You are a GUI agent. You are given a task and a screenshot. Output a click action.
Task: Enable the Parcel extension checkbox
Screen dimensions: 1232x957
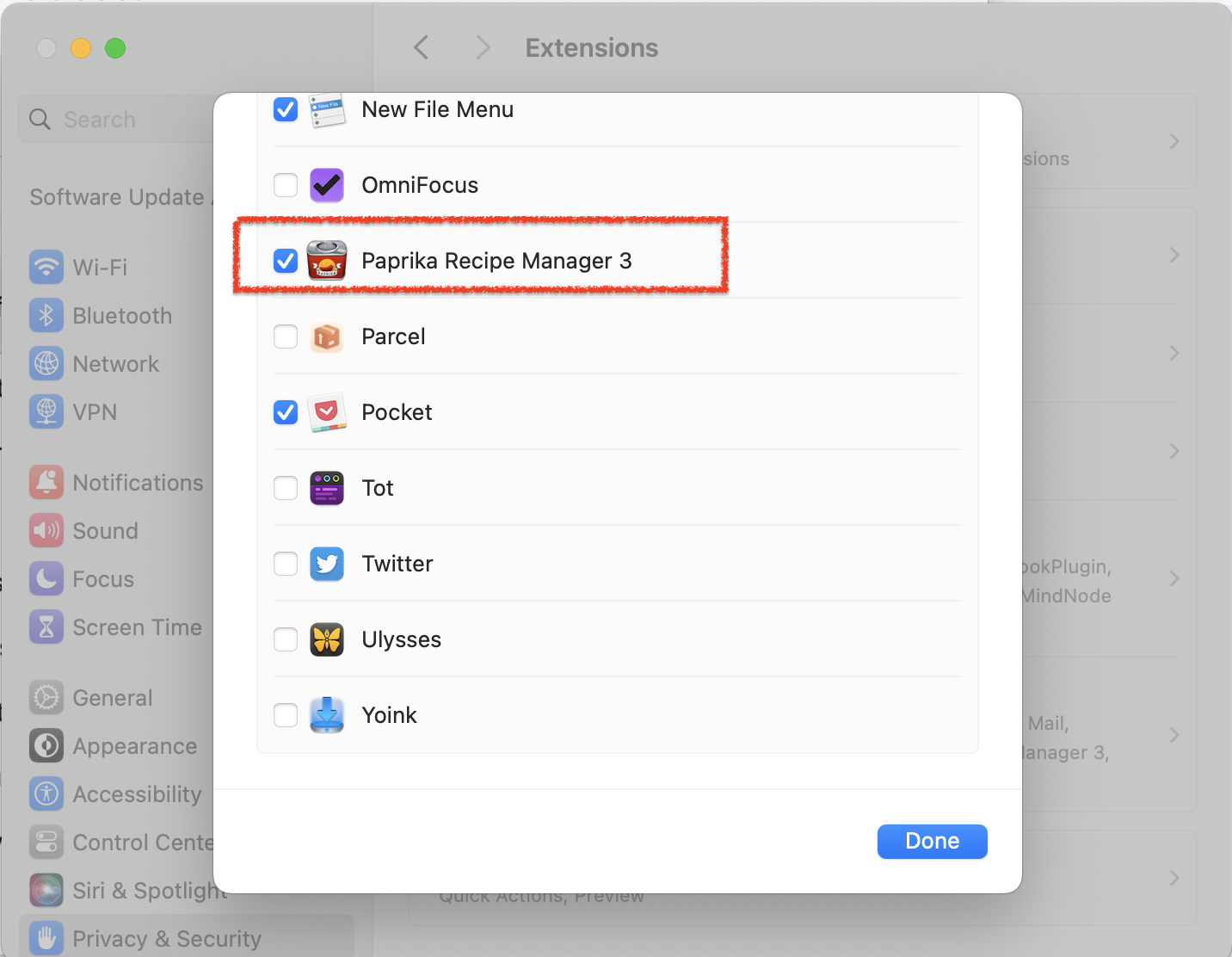286,336
